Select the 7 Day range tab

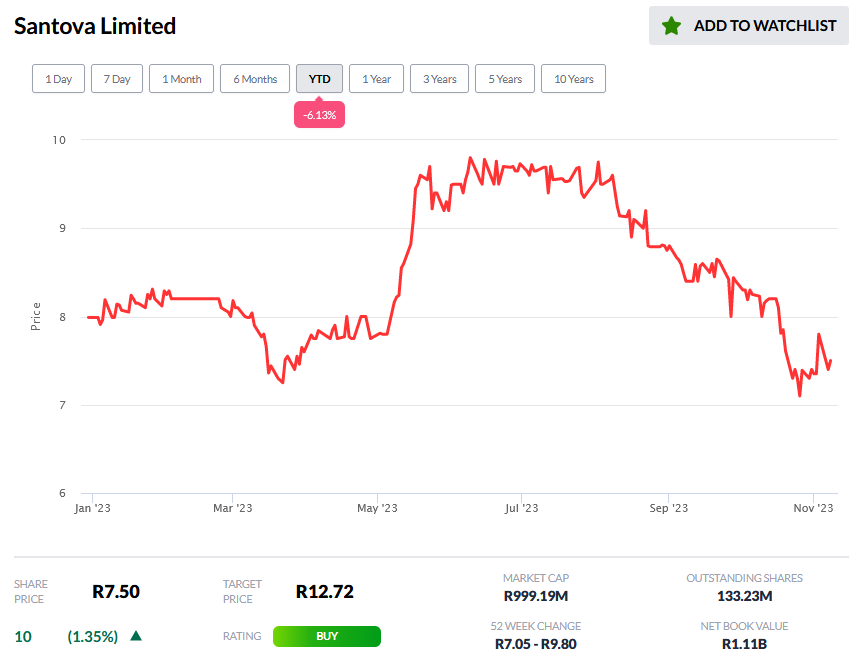click(x=117, y=79)
